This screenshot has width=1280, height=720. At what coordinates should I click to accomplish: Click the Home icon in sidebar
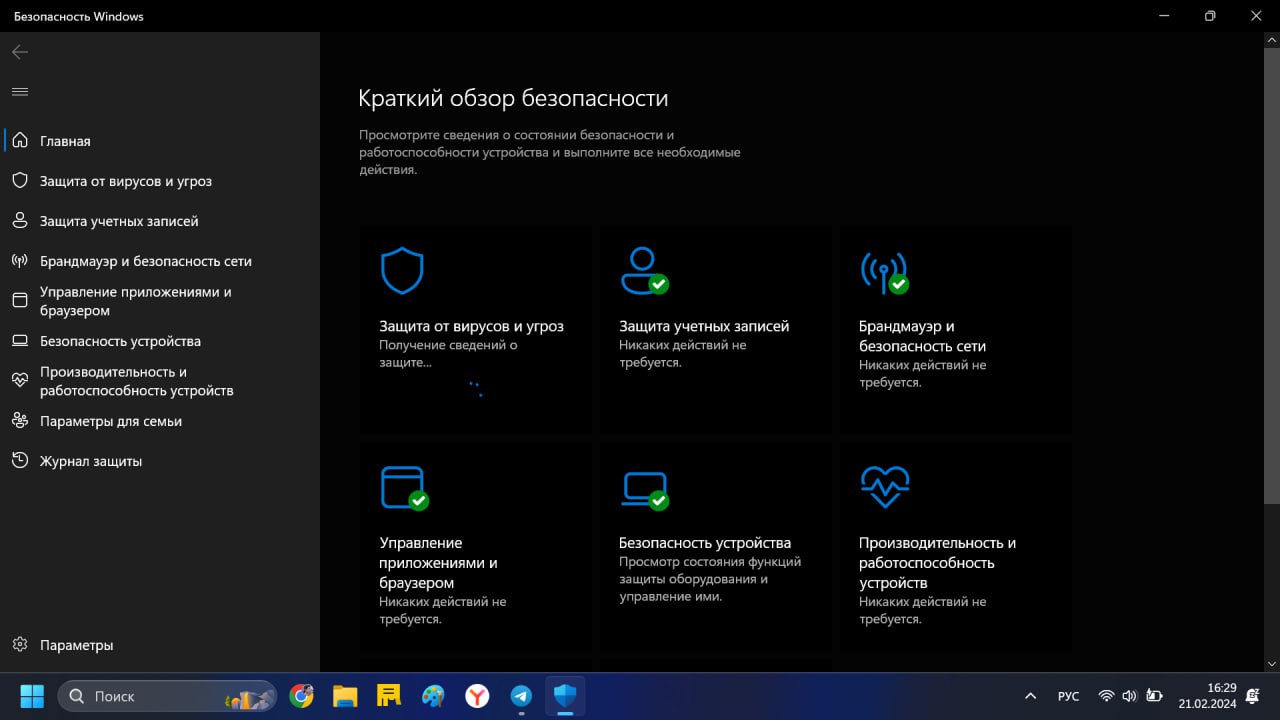tap(20, 141)
